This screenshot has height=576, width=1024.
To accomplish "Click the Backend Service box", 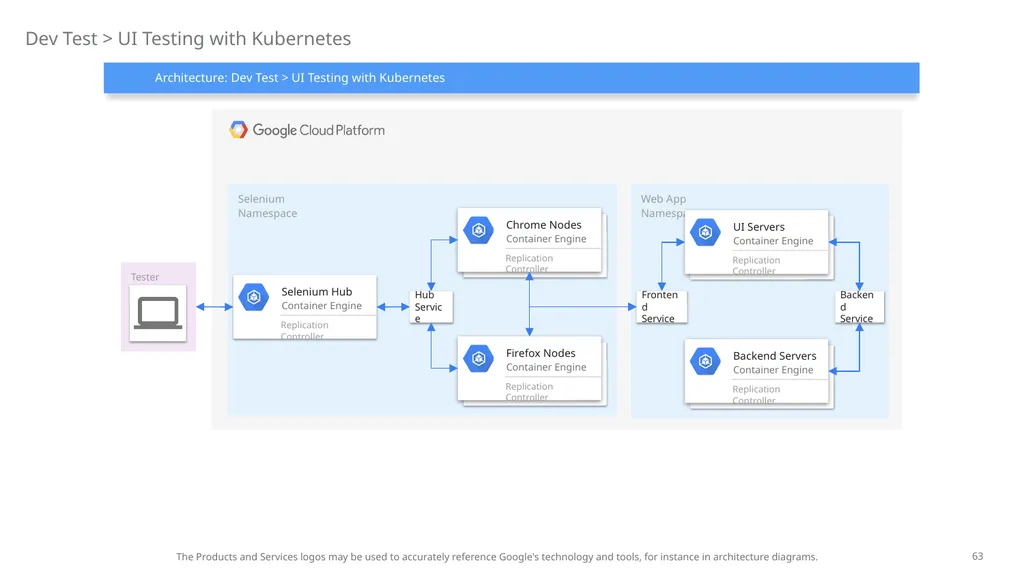I will coord(859,306).
